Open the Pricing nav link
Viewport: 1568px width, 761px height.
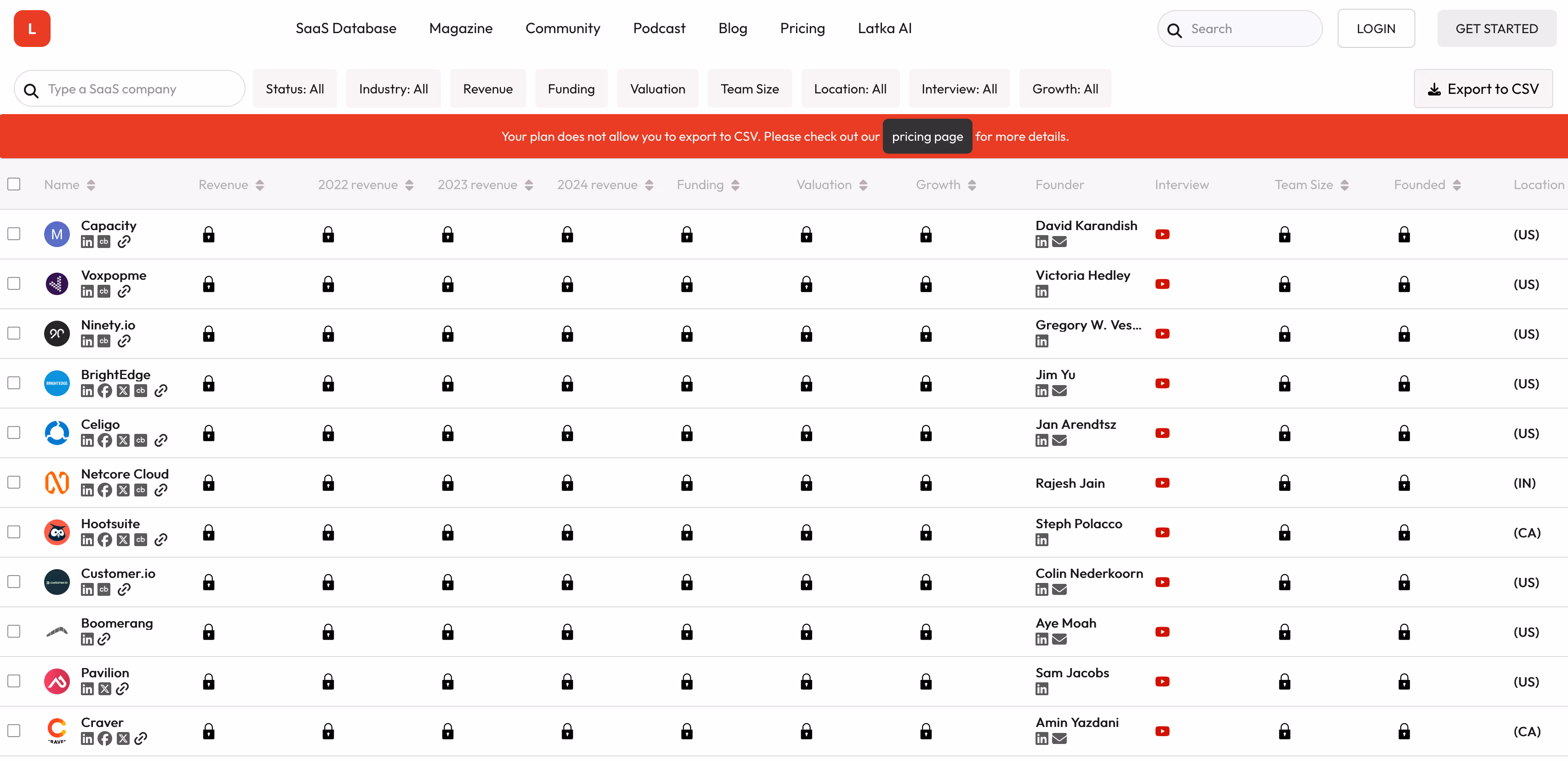[x=802, y=29]
